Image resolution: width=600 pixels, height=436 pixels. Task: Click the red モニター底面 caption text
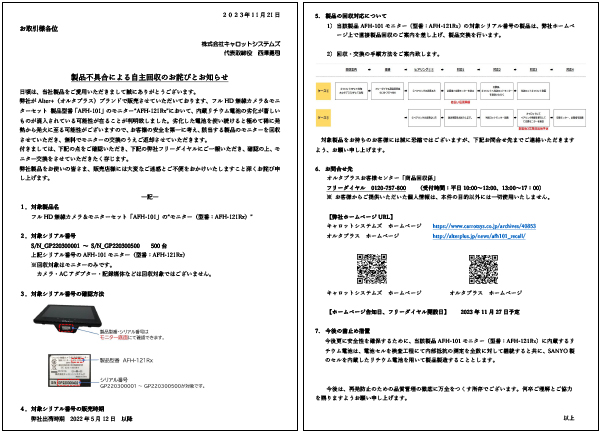[x=114, y=338]
